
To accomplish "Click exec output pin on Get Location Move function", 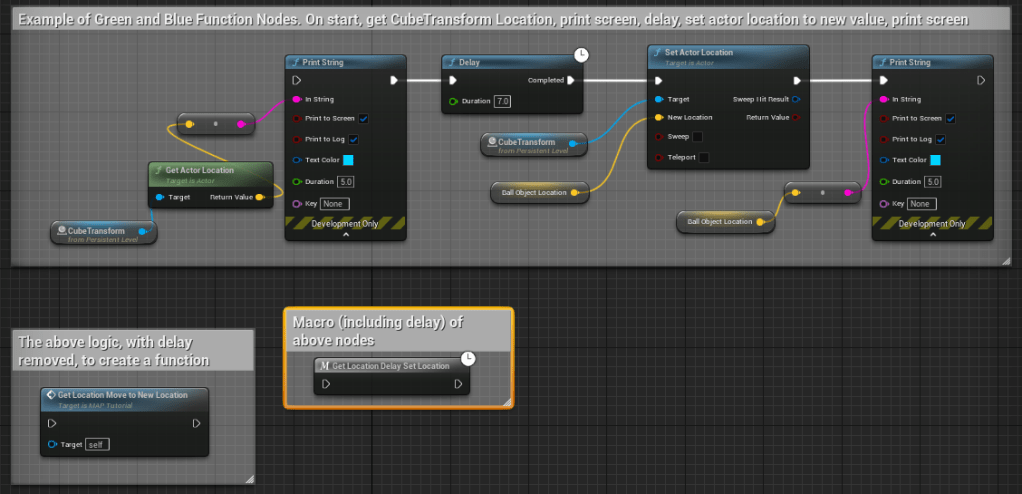I will click(x=197, y=423).
